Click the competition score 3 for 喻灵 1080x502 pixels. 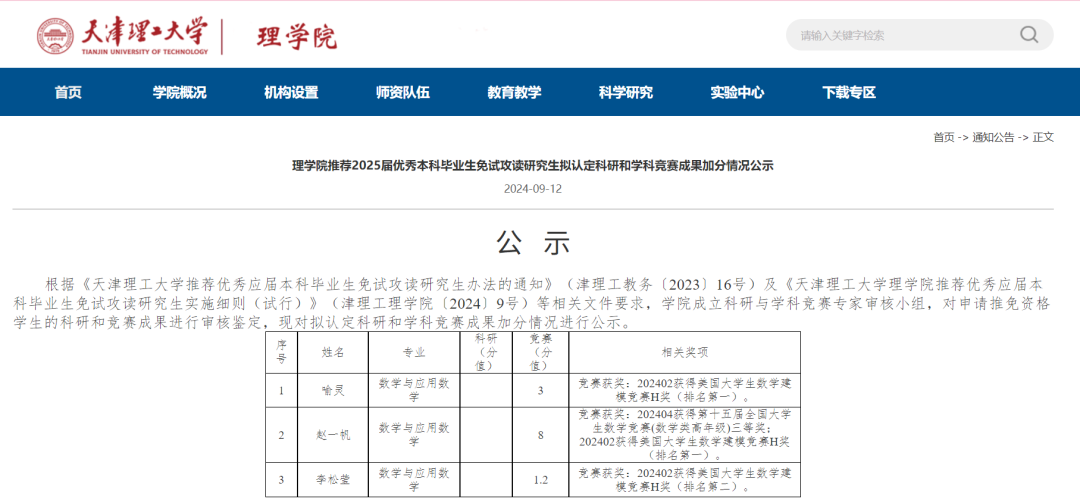(541, 390)
